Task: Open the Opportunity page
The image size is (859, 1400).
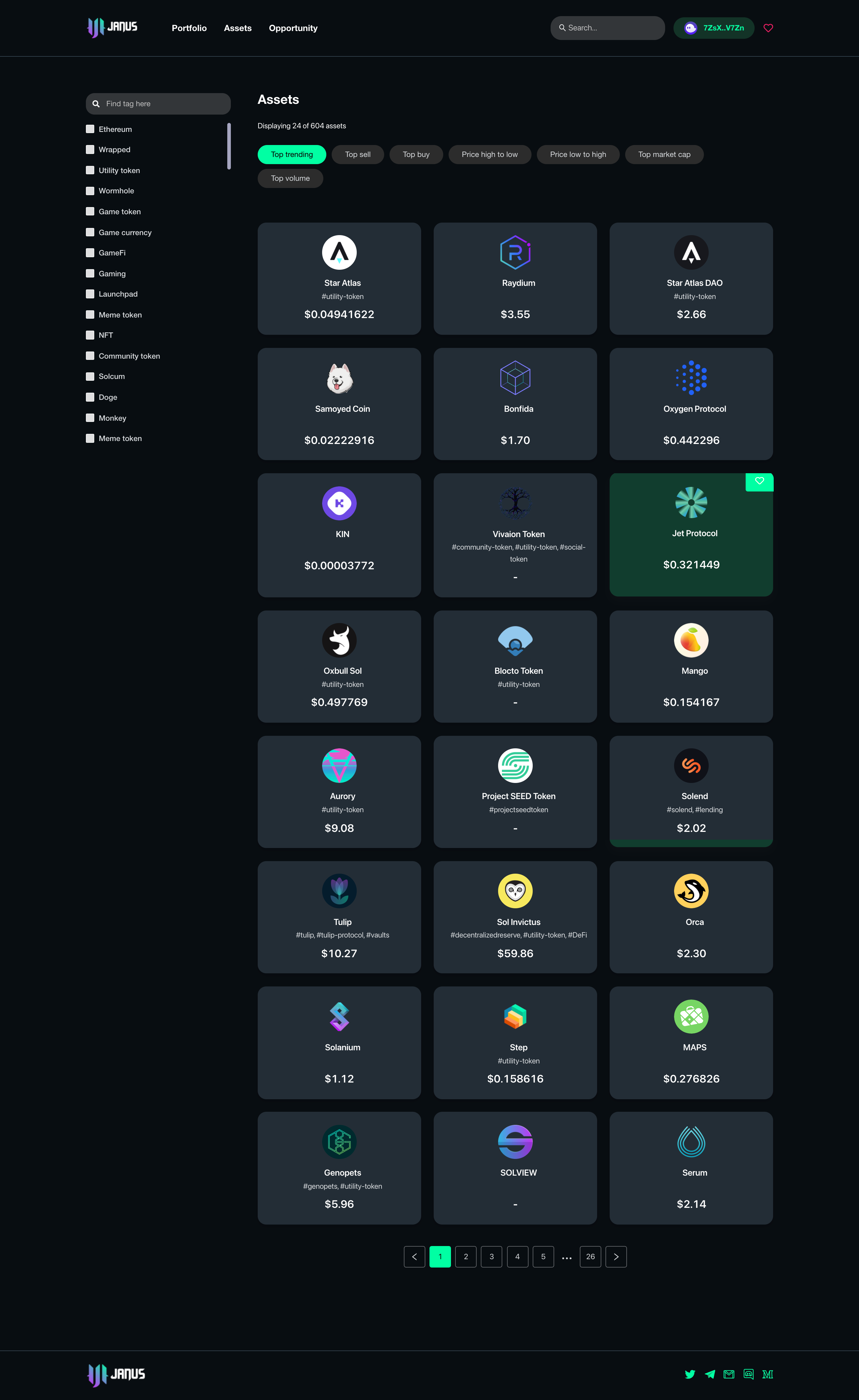Action: 293,28
